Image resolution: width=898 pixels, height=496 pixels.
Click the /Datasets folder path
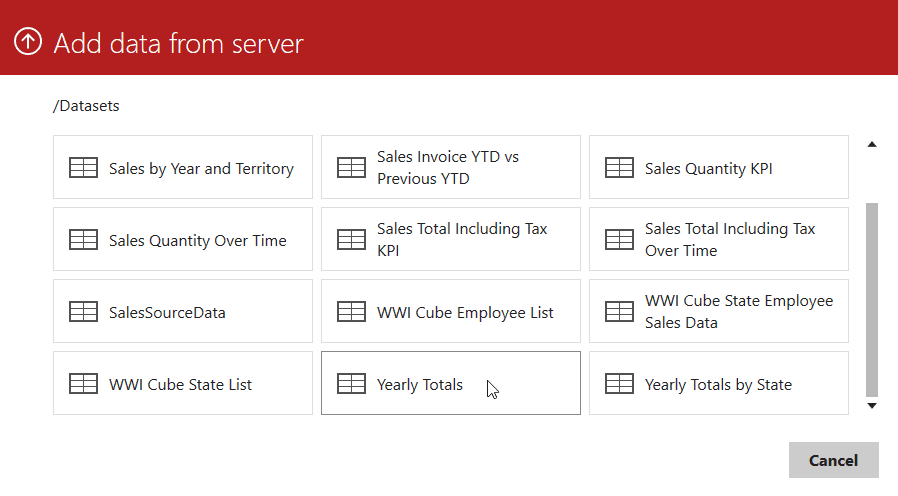[x=86, y=106]
